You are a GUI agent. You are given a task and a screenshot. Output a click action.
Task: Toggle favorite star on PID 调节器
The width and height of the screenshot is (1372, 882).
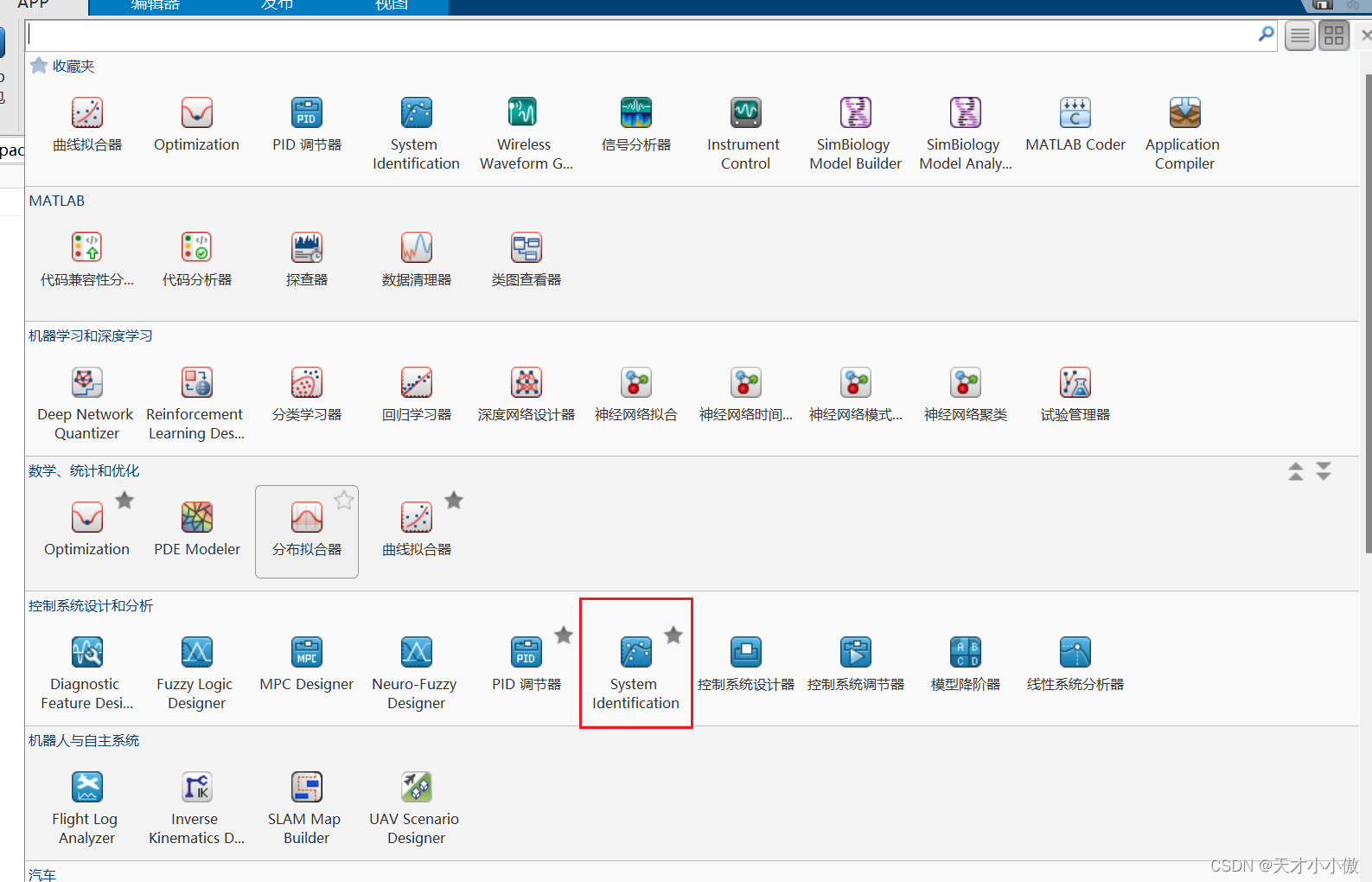pos(564,635)
